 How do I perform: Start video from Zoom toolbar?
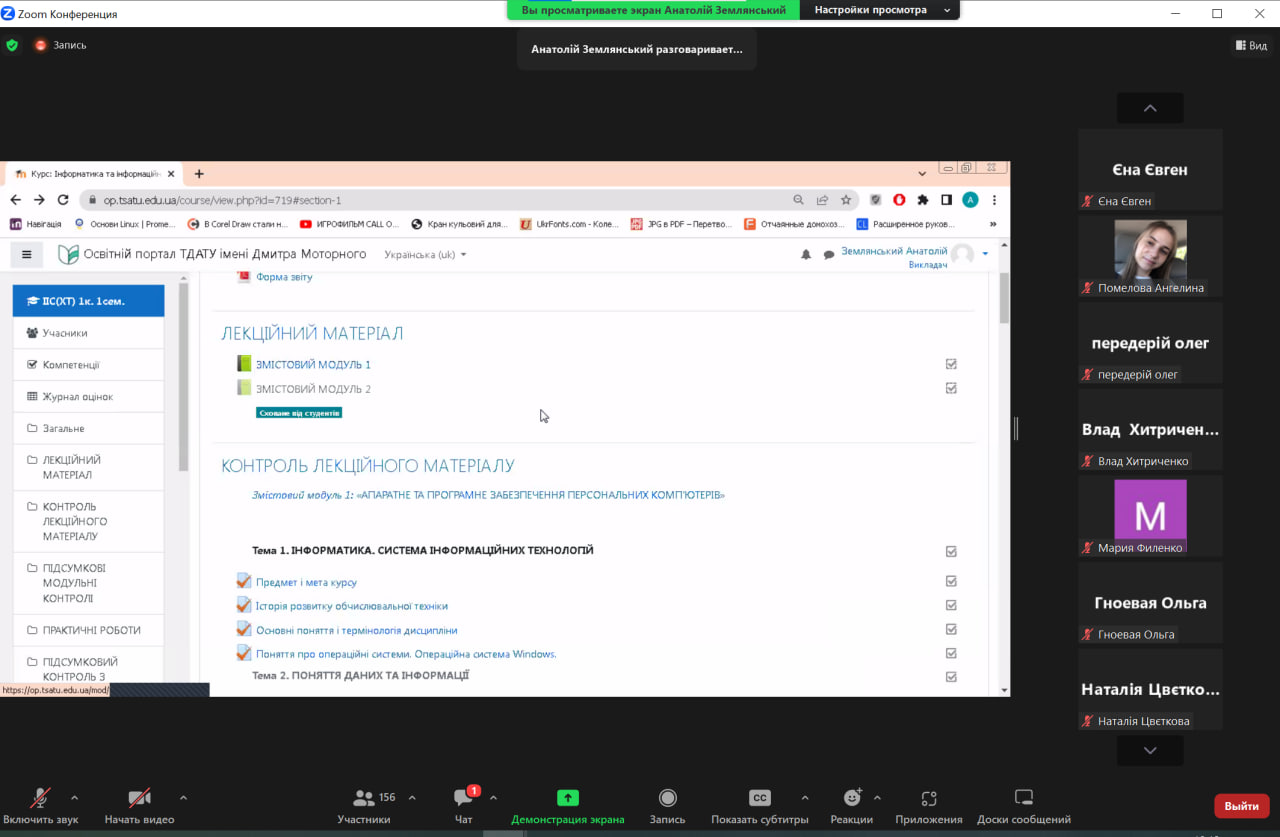(139, 799)
